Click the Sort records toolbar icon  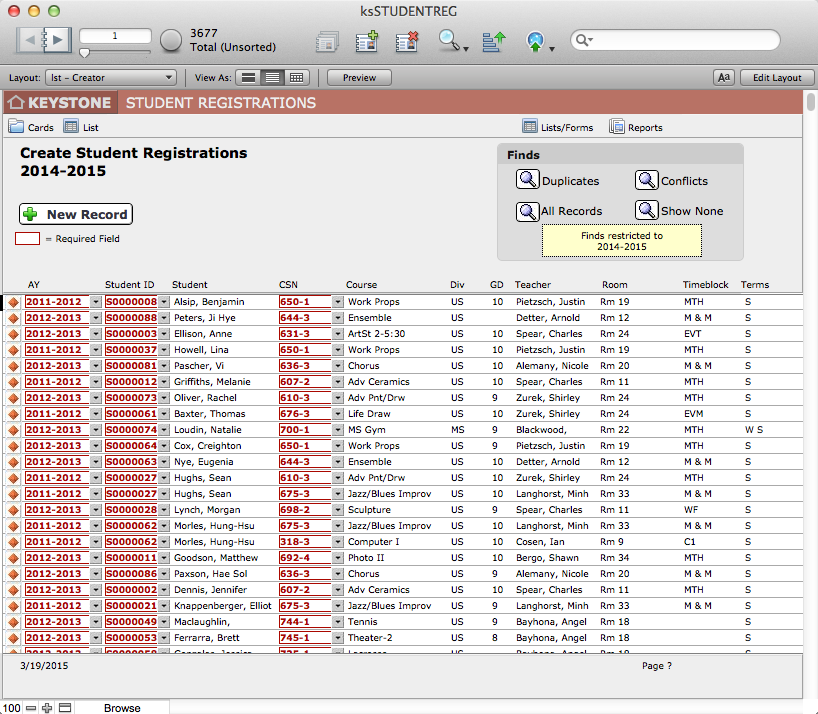point(493,41)
